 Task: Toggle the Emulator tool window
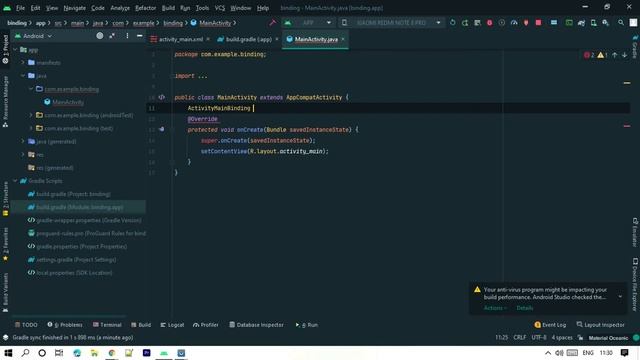[635, 233]
